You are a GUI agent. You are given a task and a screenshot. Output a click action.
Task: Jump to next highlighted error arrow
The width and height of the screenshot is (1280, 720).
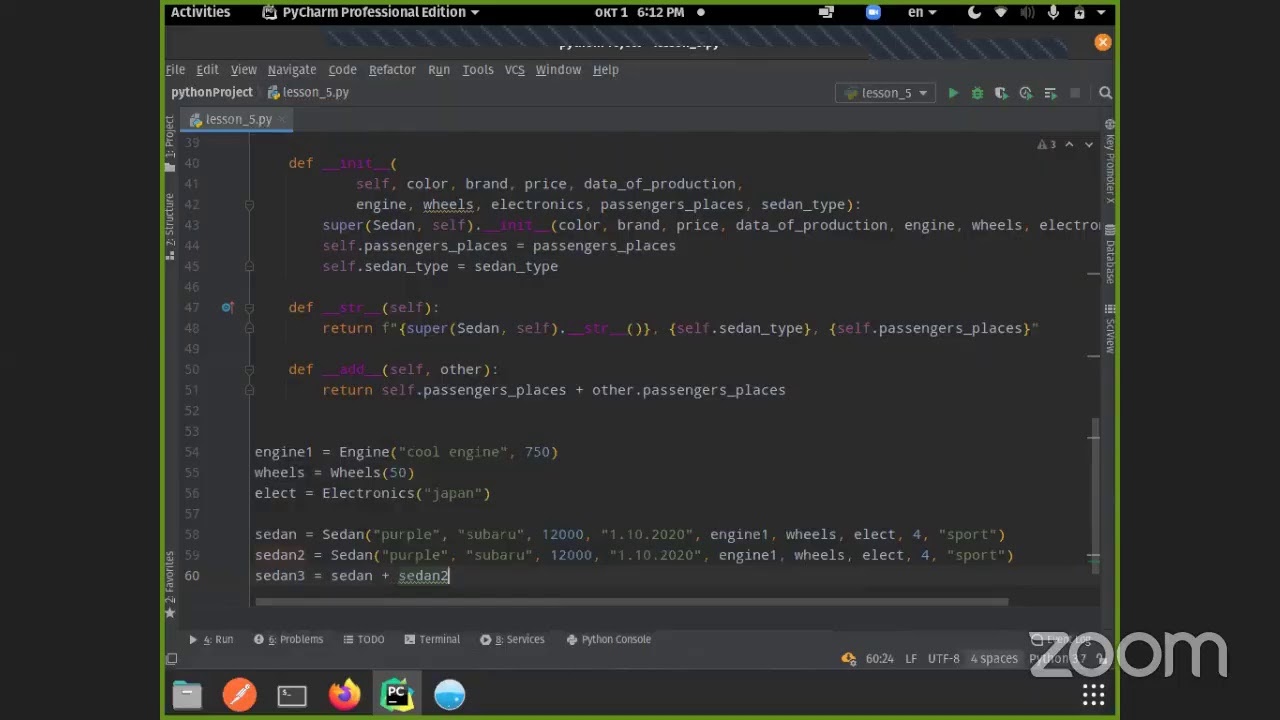pyautogui.click(x=1089, y=145)
